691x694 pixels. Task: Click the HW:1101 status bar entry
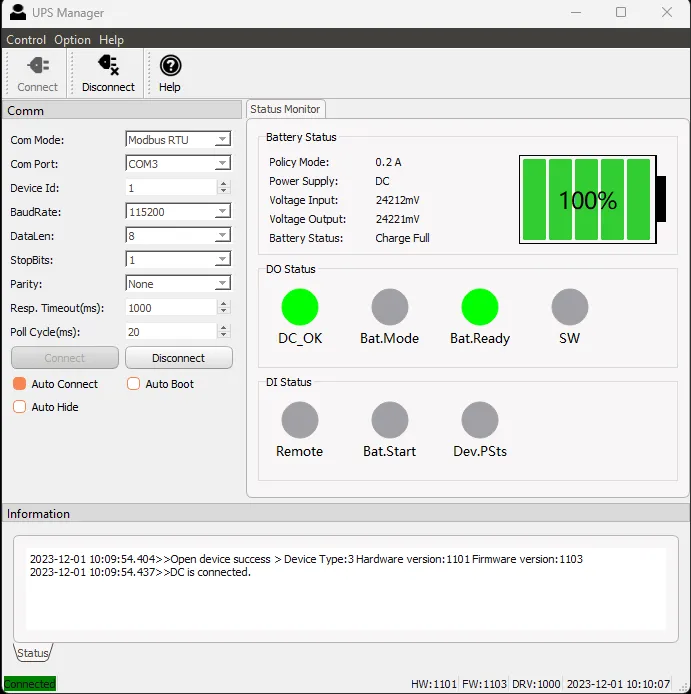[x=434, y=684]
